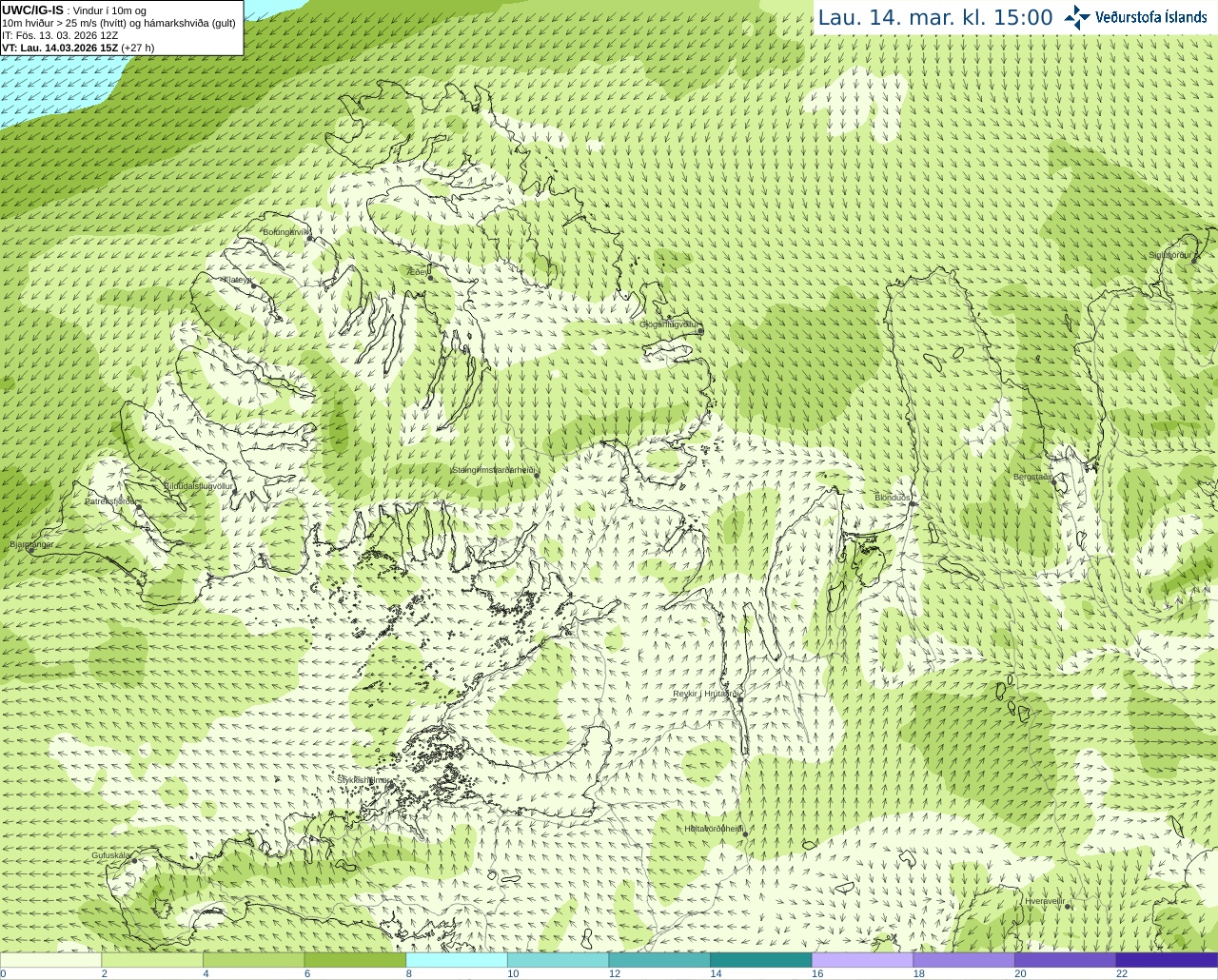Click the 10m hviður > 25 m/s description line
Viewport: 1218px width, 980px height.
(118, 23)
